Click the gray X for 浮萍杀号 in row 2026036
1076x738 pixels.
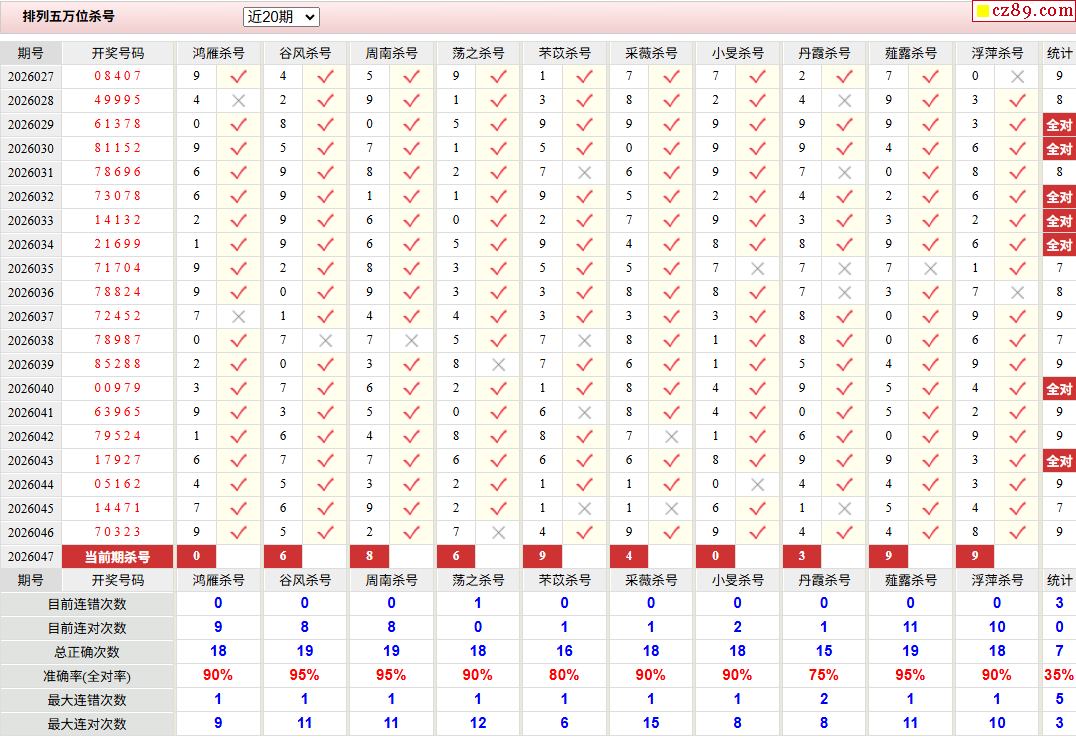(x=1017, y=293)
